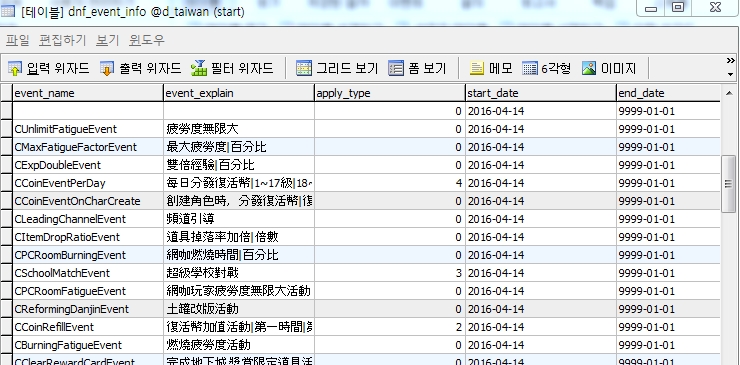
Task: Open the 출력 위자드 export wizard icon
Action: pyautogui.click(x=107, y=69)
